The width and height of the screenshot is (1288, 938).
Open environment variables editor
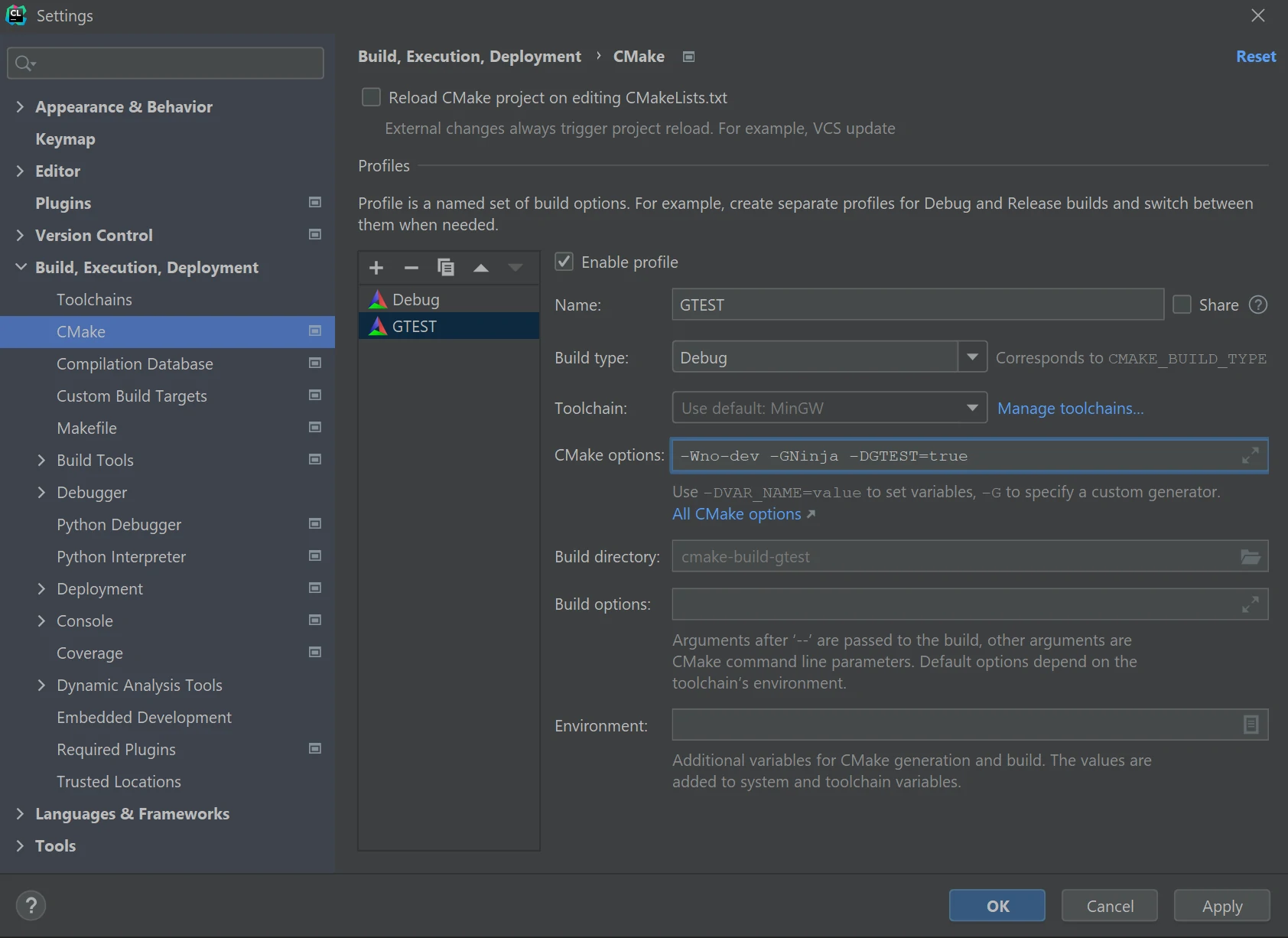point(1251,725)
